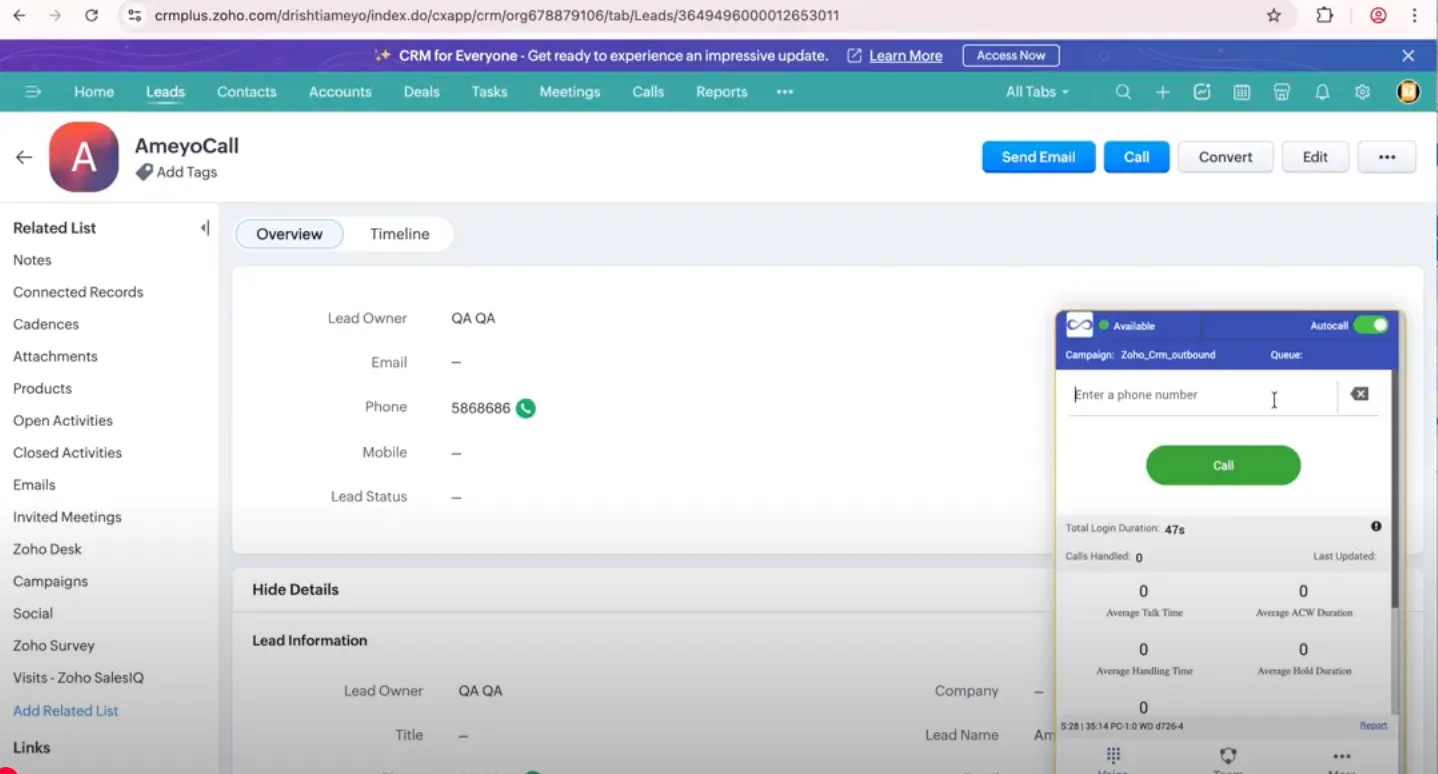Open the Chrome profile icon
1438x774 pixels.
(x=1378, y=15)
